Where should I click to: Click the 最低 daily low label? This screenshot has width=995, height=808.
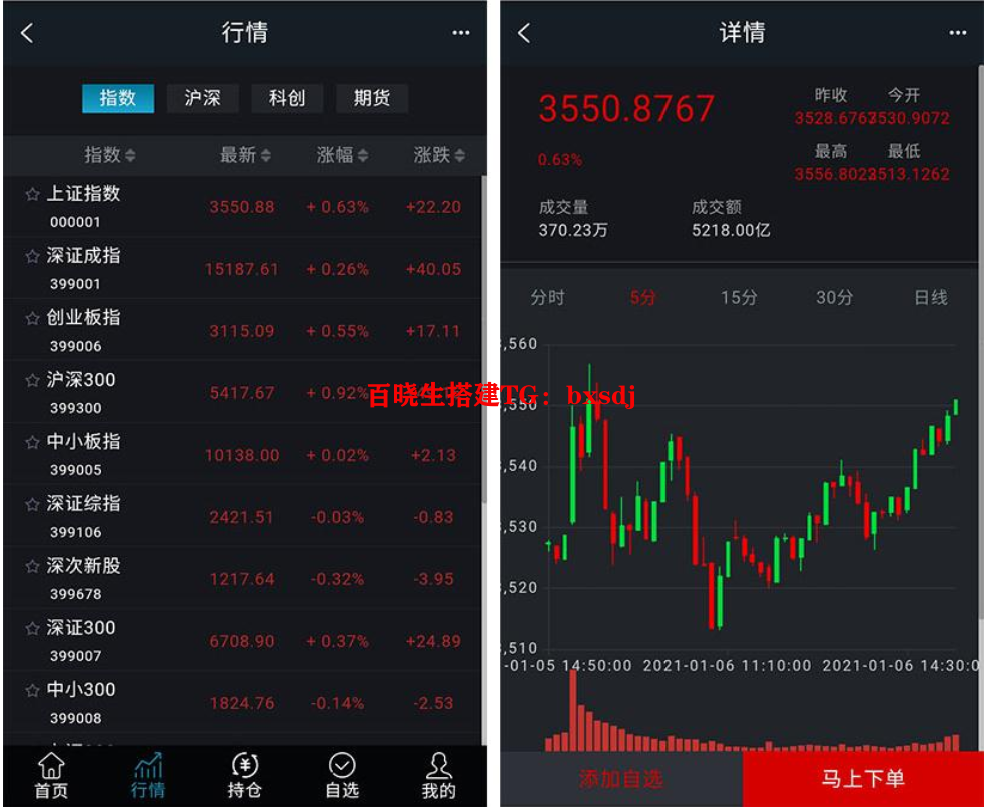click(904, 151)
